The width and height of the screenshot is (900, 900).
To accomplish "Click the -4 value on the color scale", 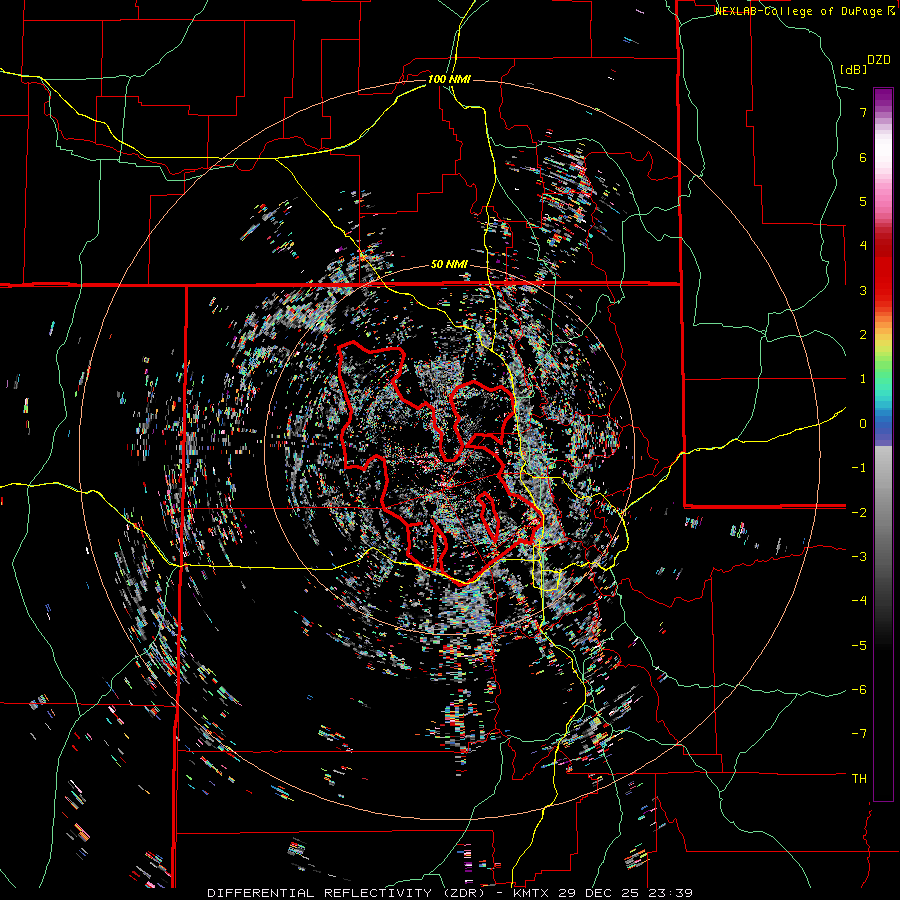I will click(x=859, y=601).
